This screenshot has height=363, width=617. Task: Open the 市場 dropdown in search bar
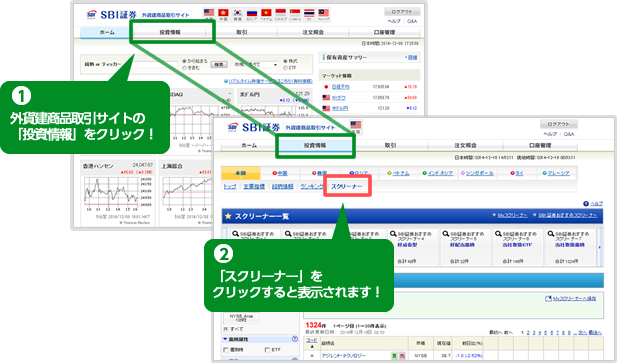coord(262,64)
